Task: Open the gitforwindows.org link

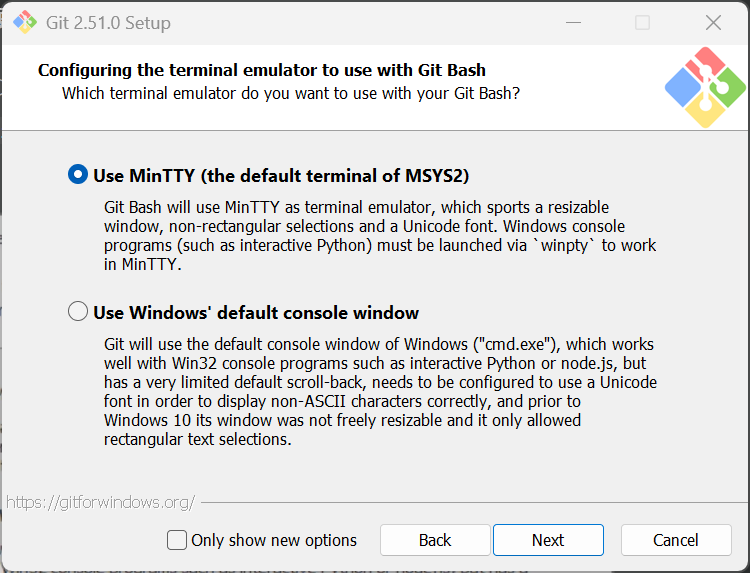Action: pyautogui.click(x=100, y=502)
